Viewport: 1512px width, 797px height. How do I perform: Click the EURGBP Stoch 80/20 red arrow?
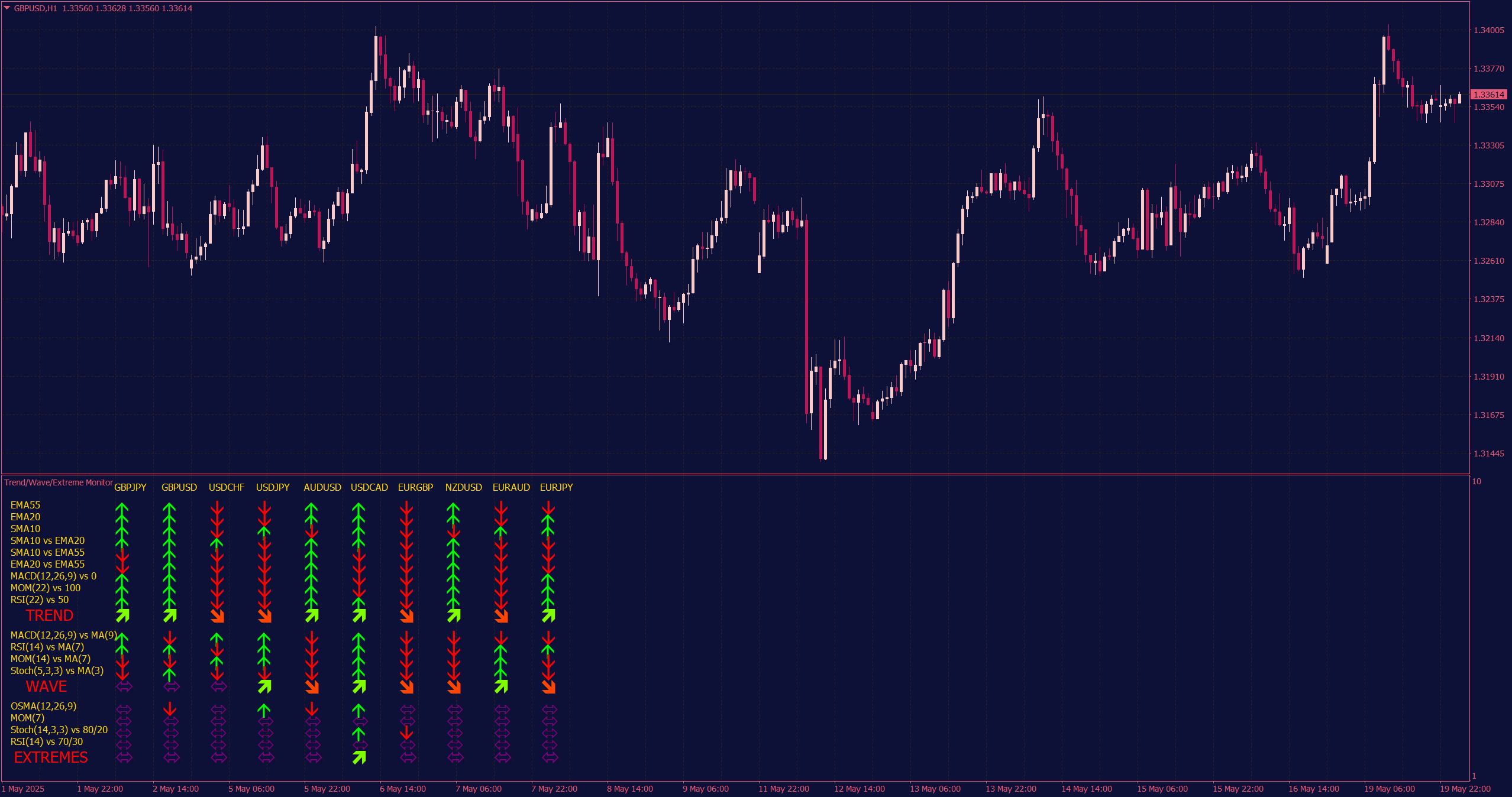[406, 733]
